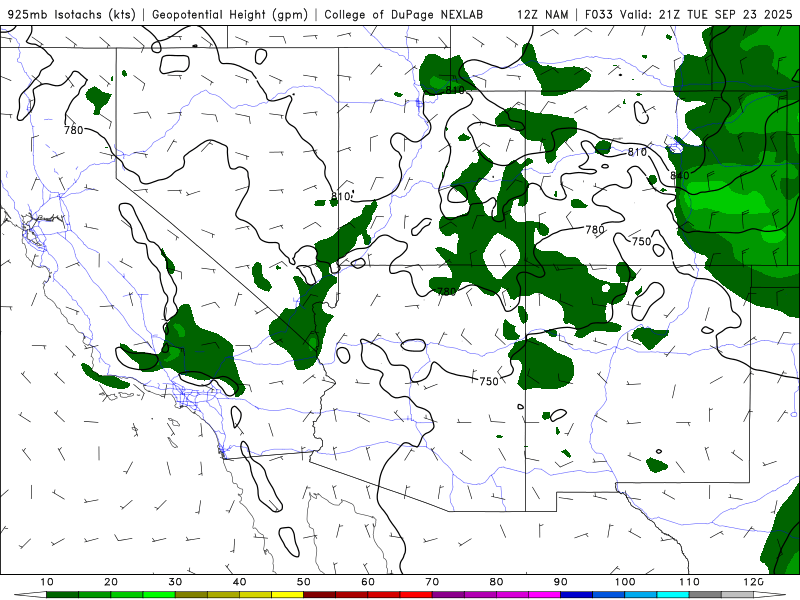Click legend value 100

pos(625,582)
